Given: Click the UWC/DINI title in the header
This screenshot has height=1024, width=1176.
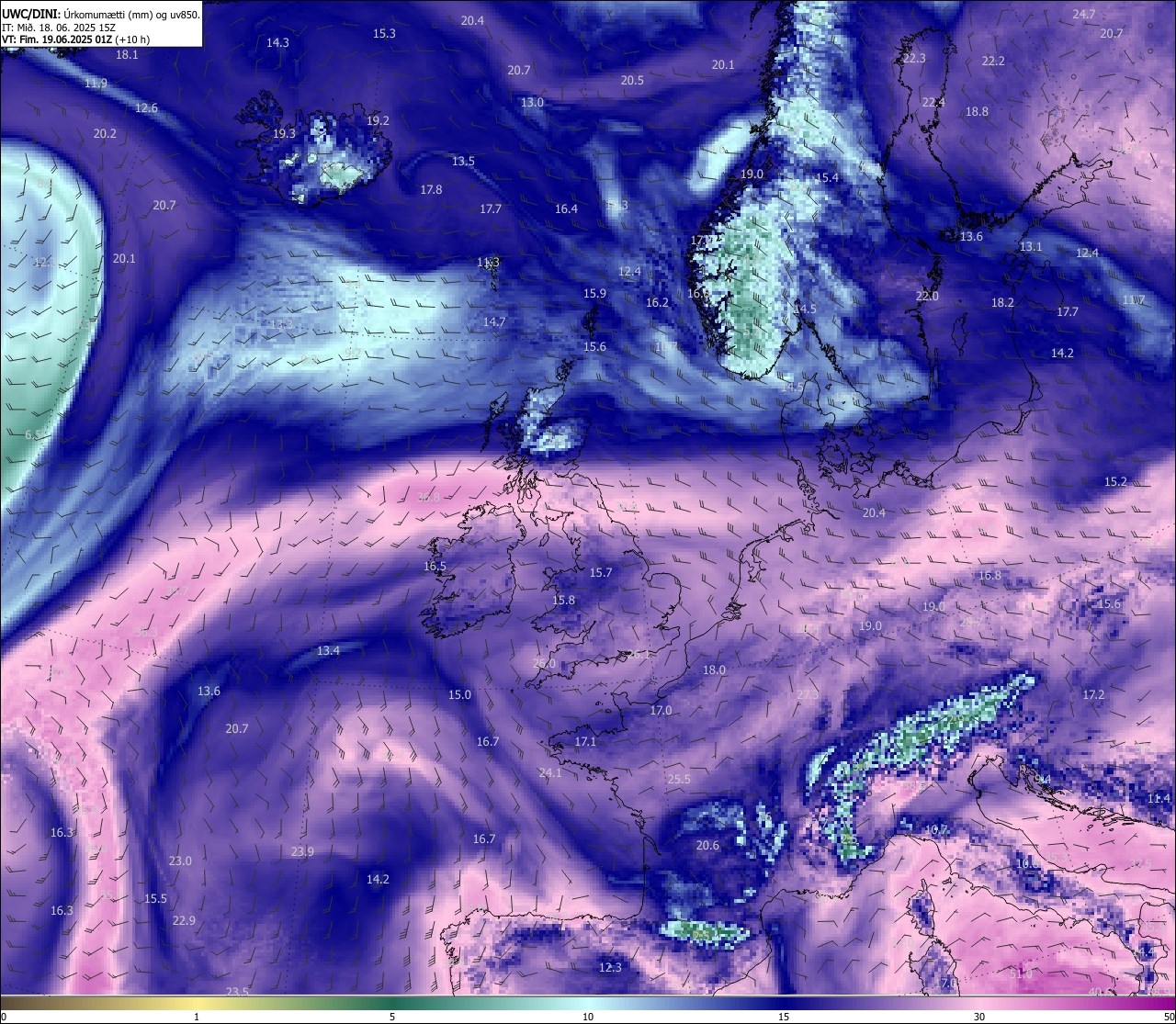Looking at the screenshot, I should 31,15.
